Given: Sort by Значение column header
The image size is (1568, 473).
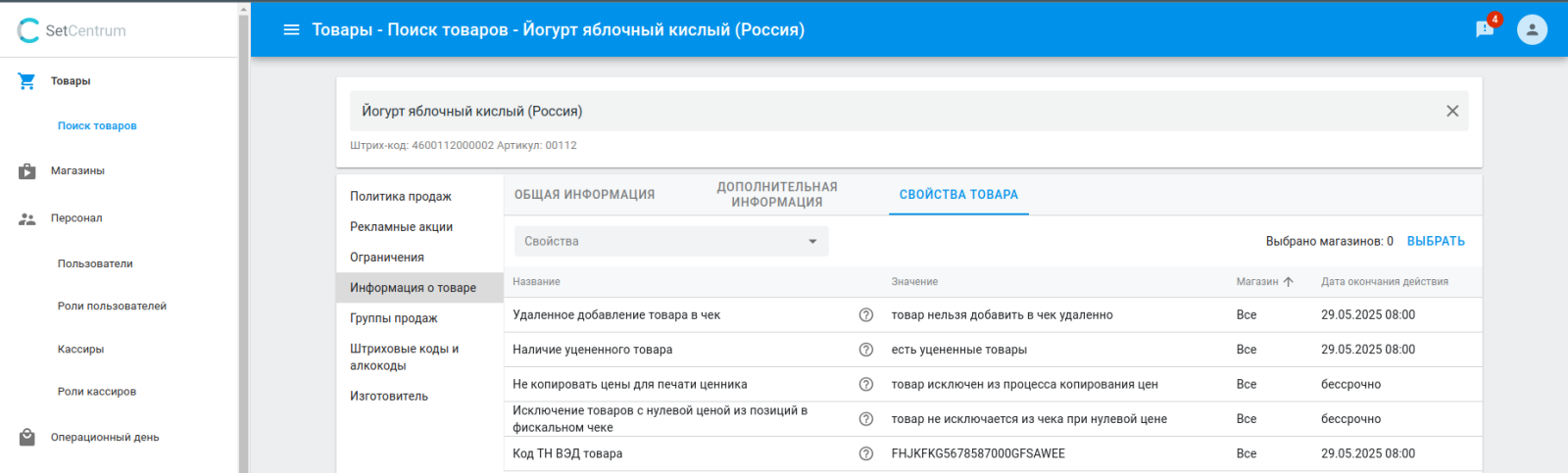Looking at the screenshot, I should click(914, 281).
